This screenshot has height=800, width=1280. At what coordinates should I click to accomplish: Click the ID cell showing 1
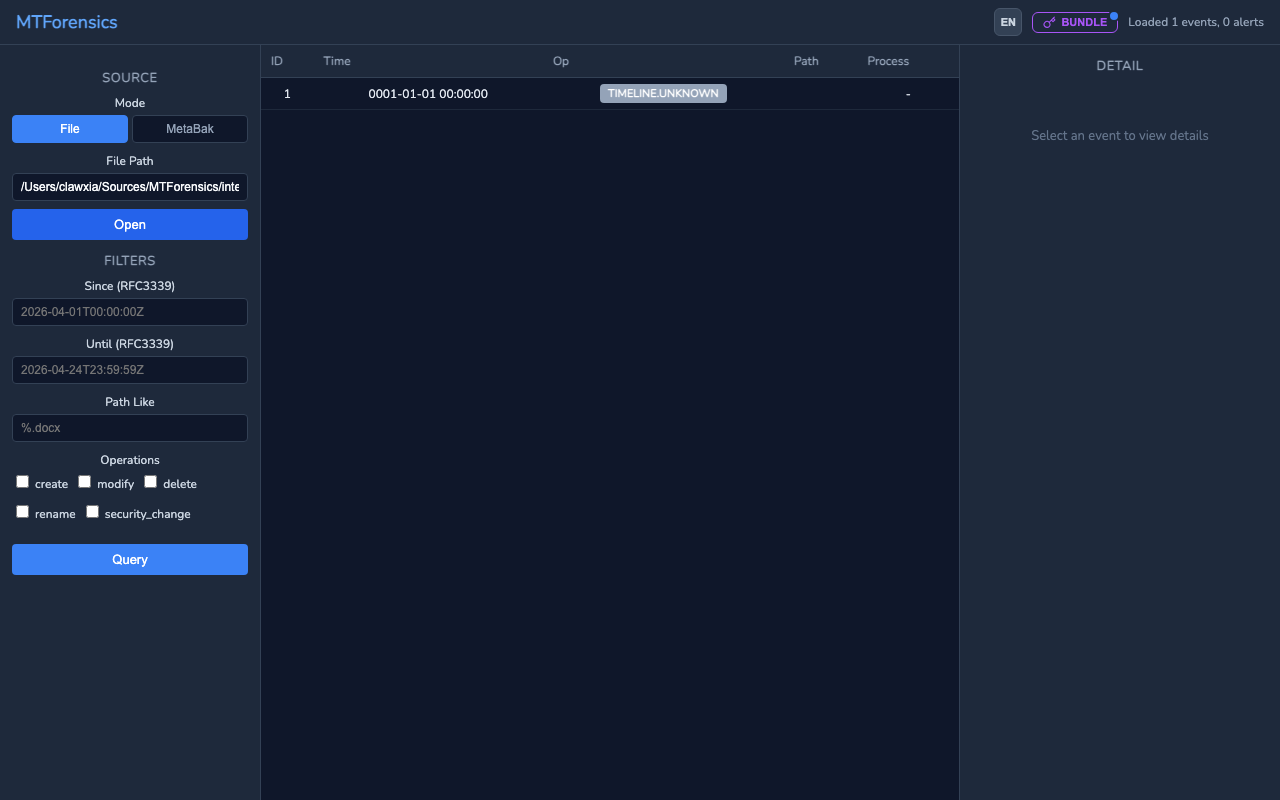point(287,94)
